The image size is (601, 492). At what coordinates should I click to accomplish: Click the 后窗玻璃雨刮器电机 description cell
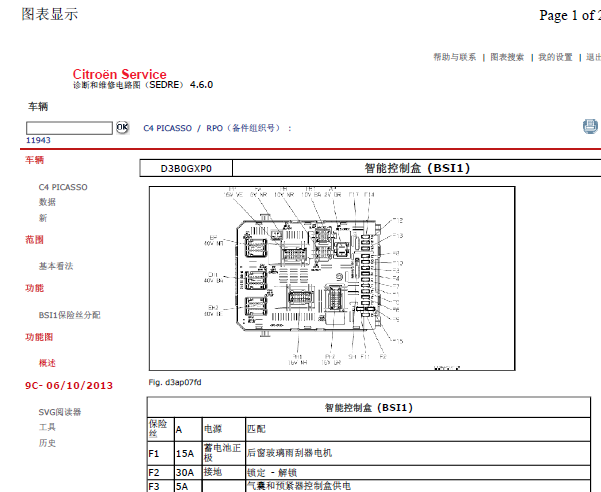tap(418, 454)
